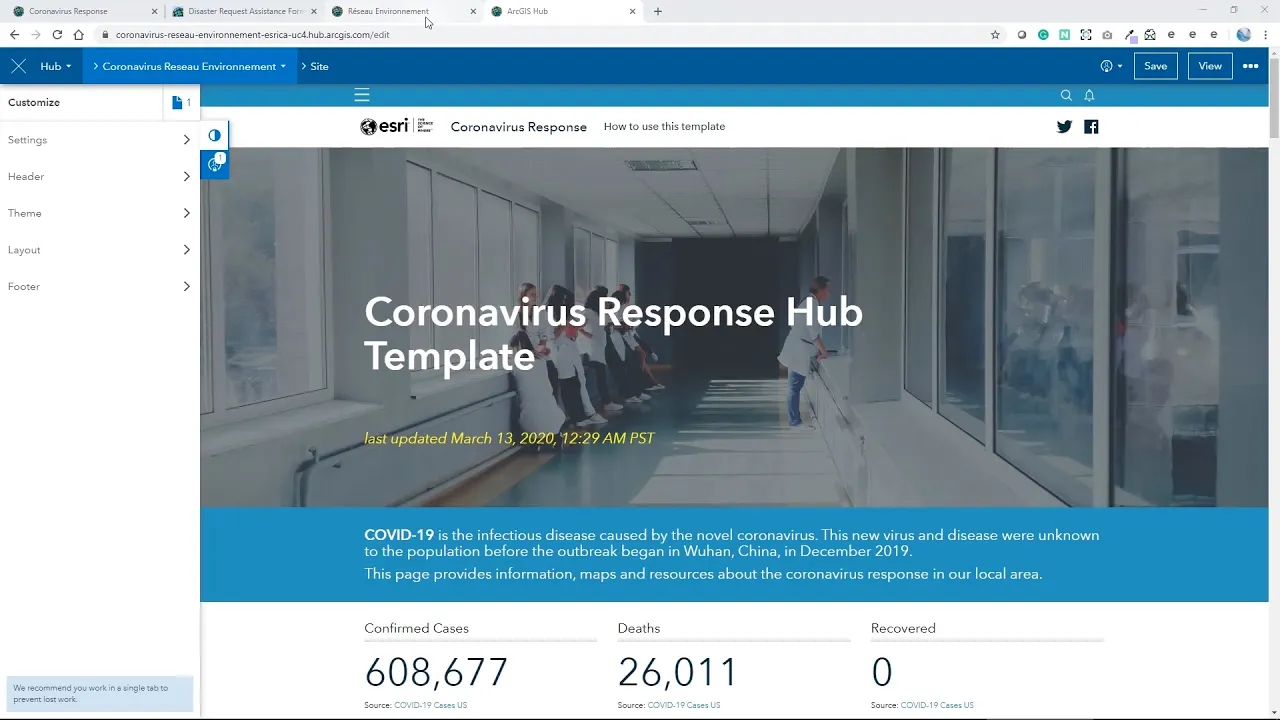Bookmark the page with the star icon
The image size is (1280, 720).
click(995, 34)
